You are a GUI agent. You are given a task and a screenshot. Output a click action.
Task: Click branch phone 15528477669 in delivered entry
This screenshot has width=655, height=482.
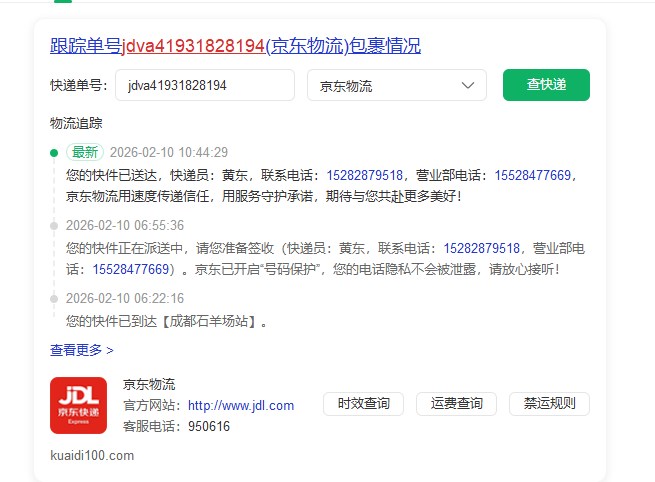[534, 176]
